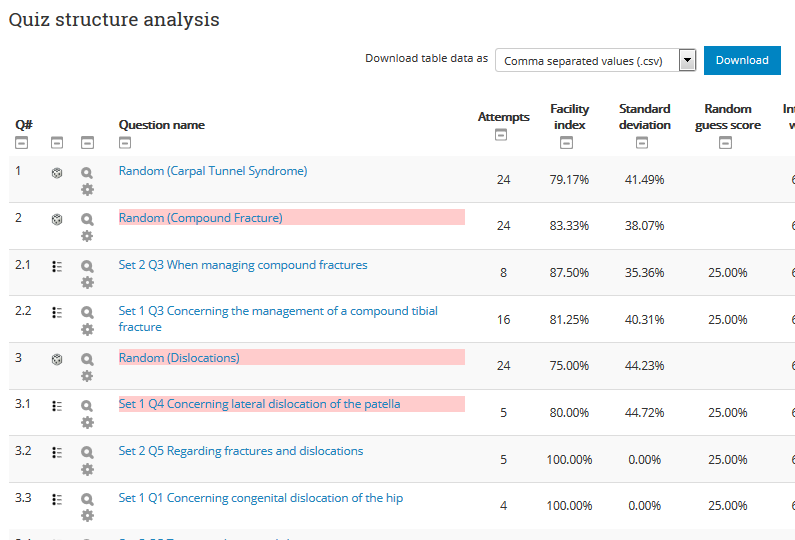Click 25.00% random guess score in row 2.1
The image size is (795, 540).
[728, 273]
